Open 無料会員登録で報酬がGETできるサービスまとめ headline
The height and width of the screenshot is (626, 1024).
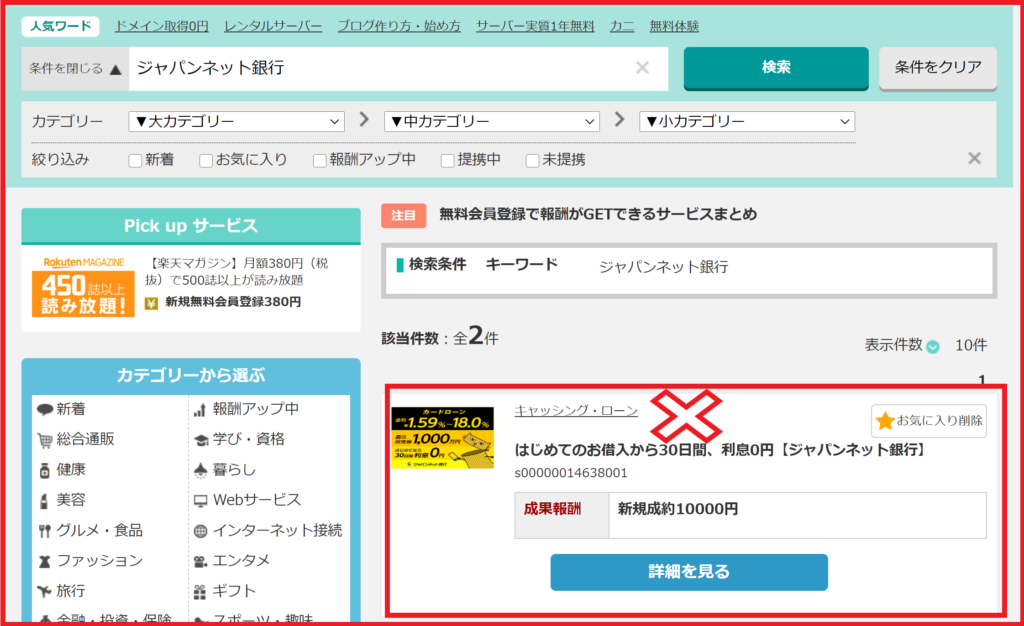(x=598, y=214)
